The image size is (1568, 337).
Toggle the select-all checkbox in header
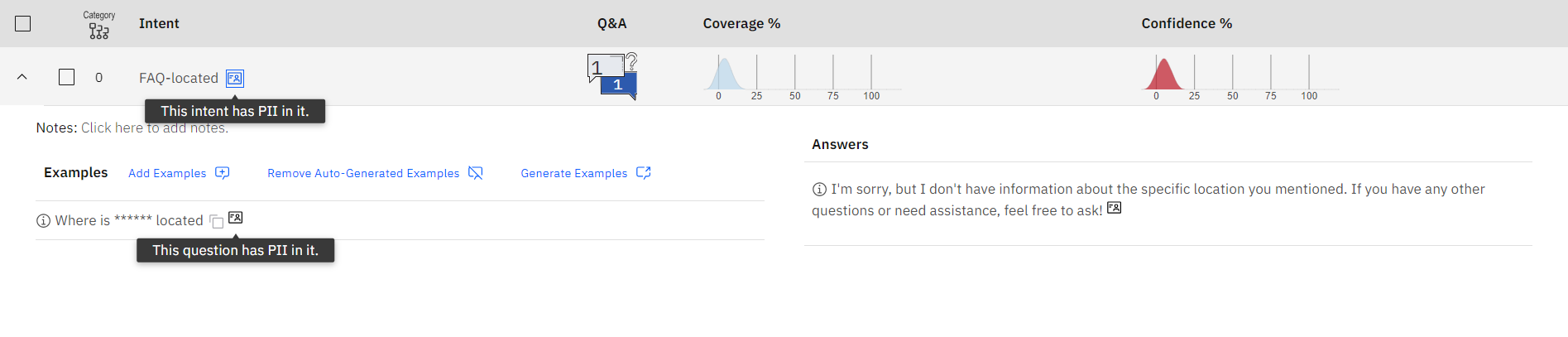[23, 23]
